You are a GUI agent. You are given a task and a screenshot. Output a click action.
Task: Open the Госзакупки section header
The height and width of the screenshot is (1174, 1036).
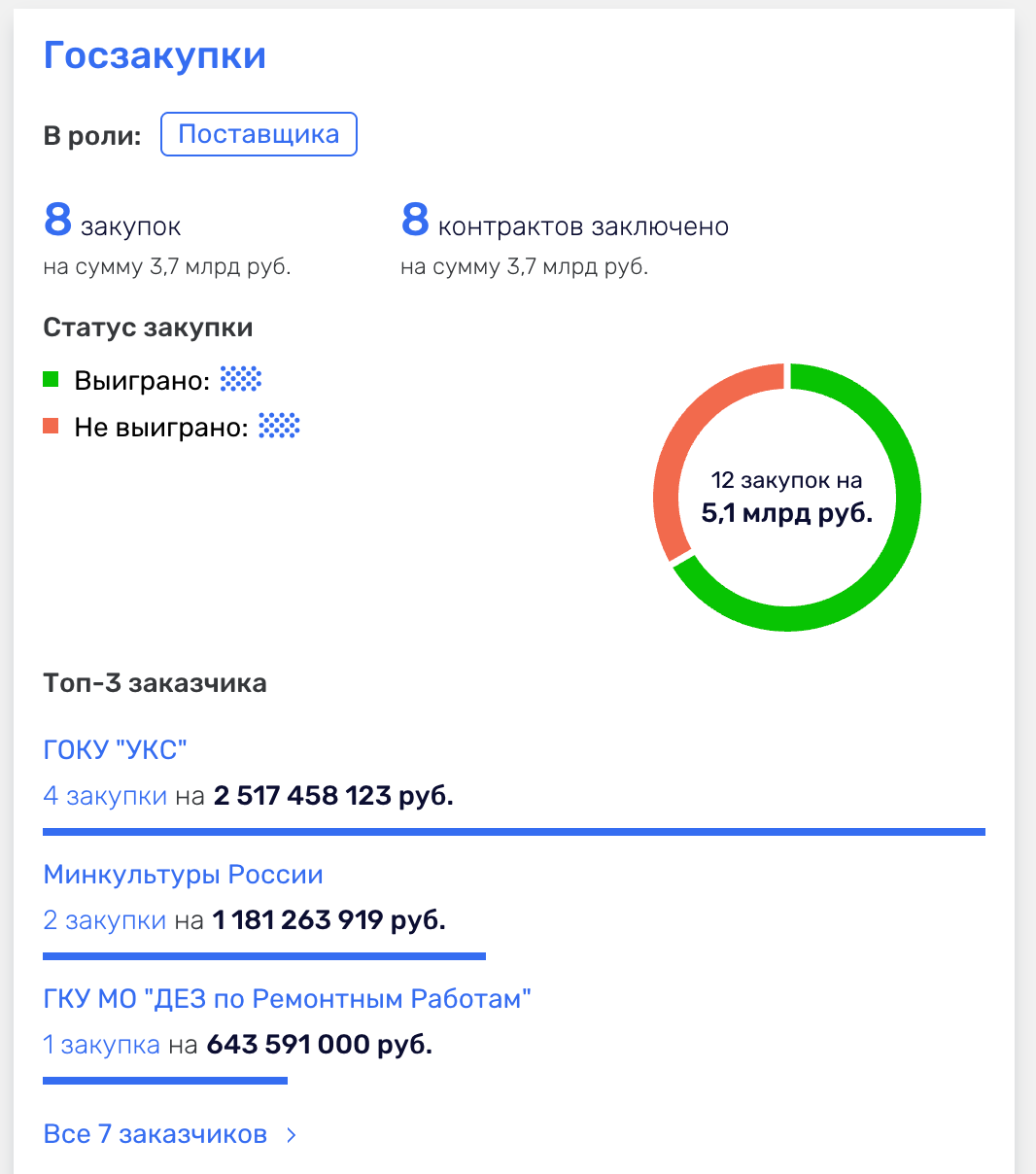(154, 55)
